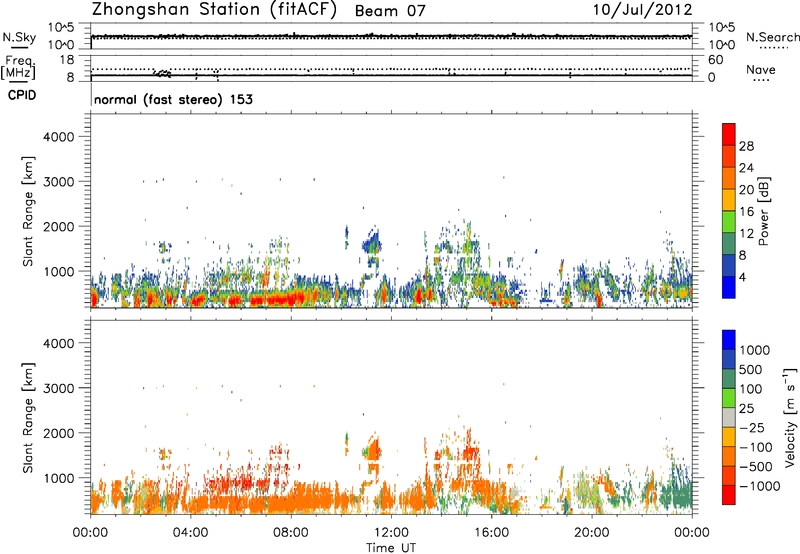Click the yellow segment of the Power colorbar
The width and height of the screenshot is (800, 554).
point(729,200)
